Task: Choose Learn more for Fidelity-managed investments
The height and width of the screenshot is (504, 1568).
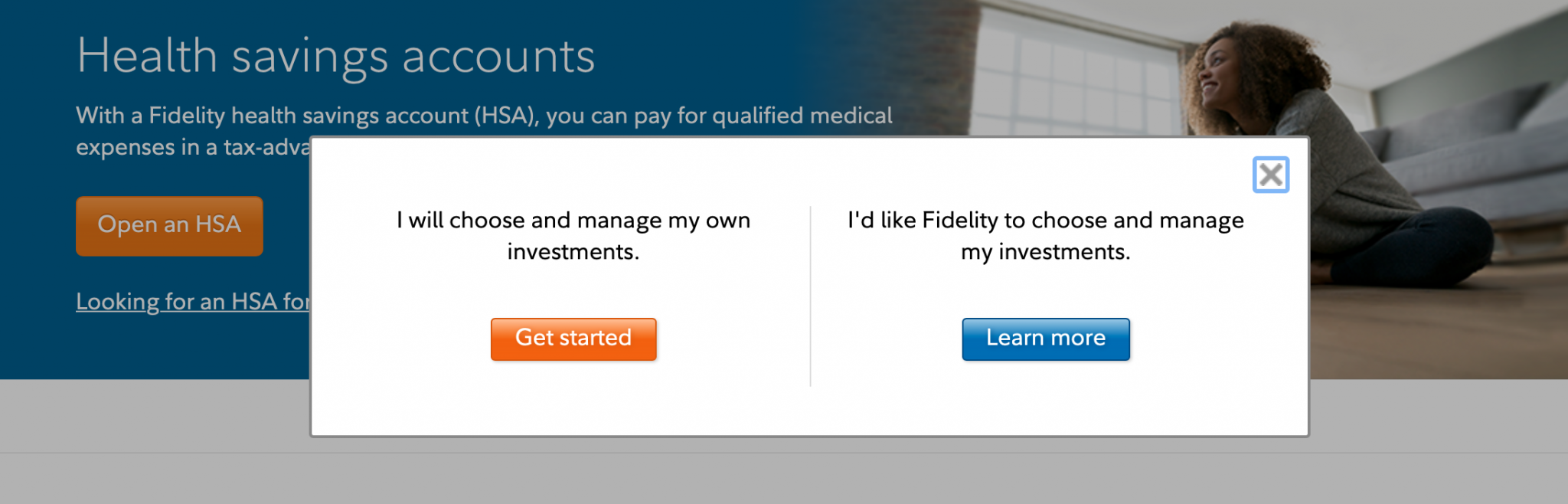Action: 1045,339
